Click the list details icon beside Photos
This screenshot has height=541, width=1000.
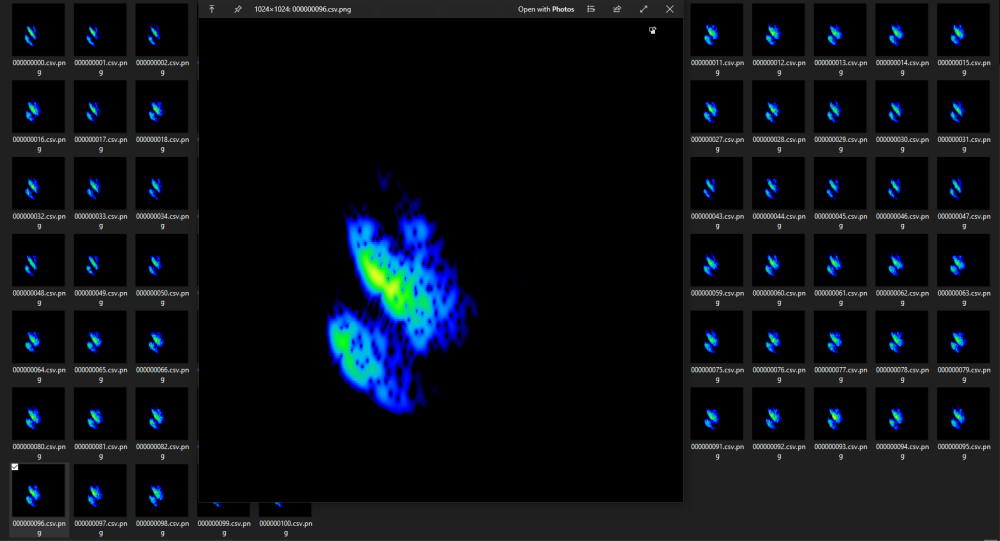[591, 9]
